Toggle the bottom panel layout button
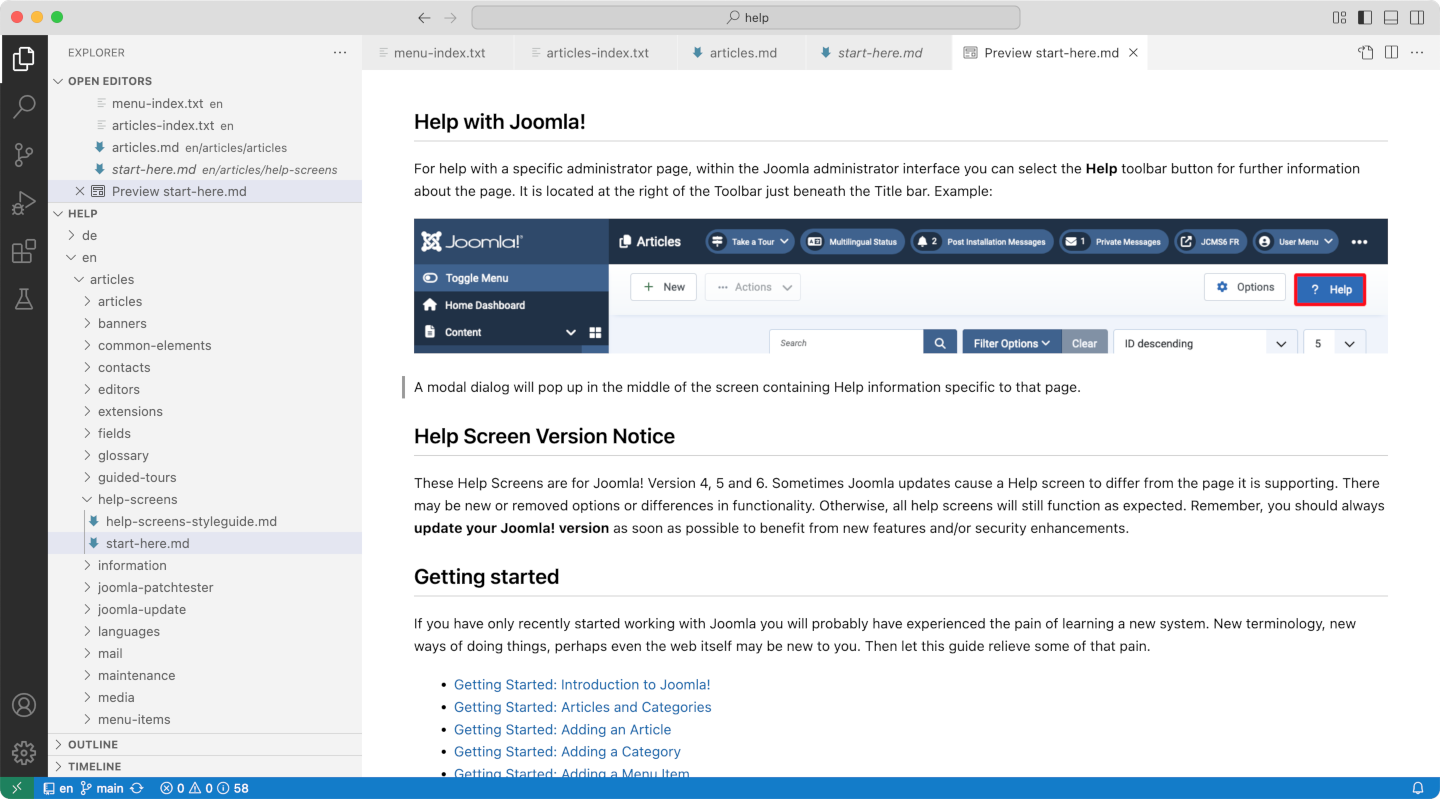Image resolution: width=1440 pixels, height=799 pixels. click(x=1391, y=17)
